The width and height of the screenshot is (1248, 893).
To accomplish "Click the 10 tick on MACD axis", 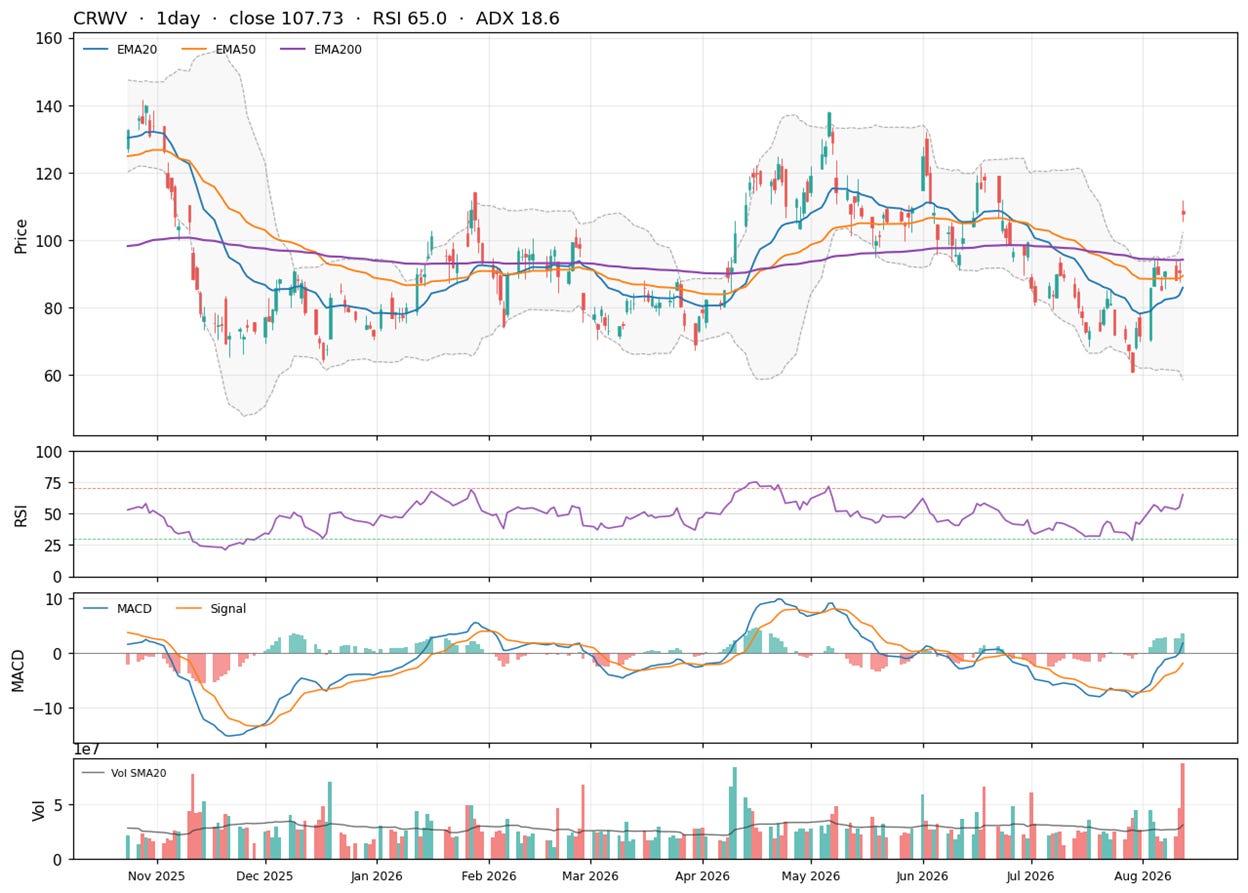I will point(55,599).
